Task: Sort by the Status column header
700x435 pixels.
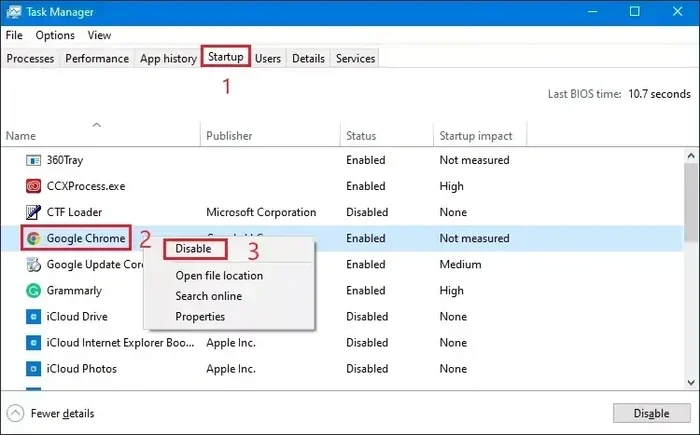Action: click(x=361, y=136)
